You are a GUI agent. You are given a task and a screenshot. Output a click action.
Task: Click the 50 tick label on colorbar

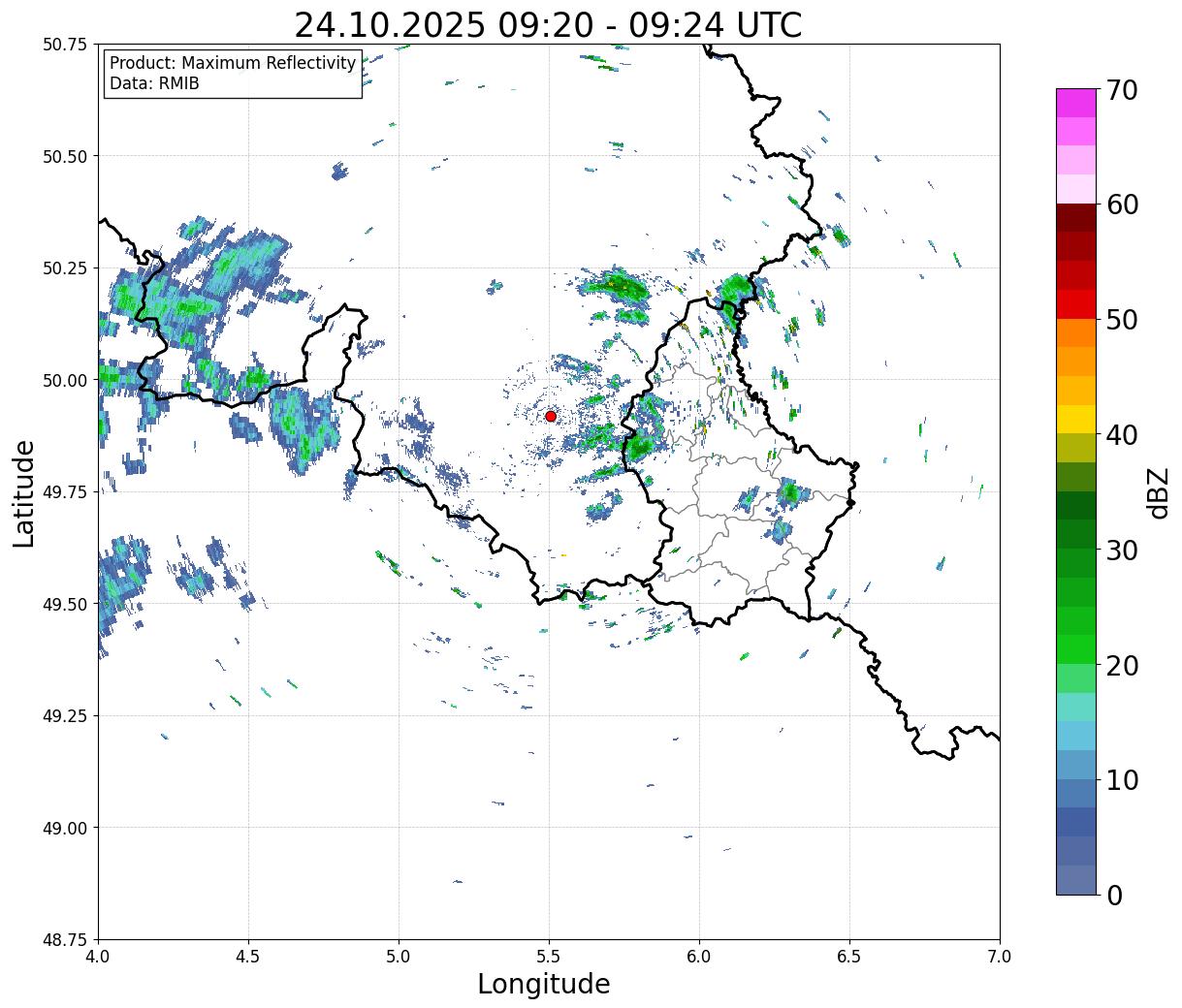[1122, 320]
